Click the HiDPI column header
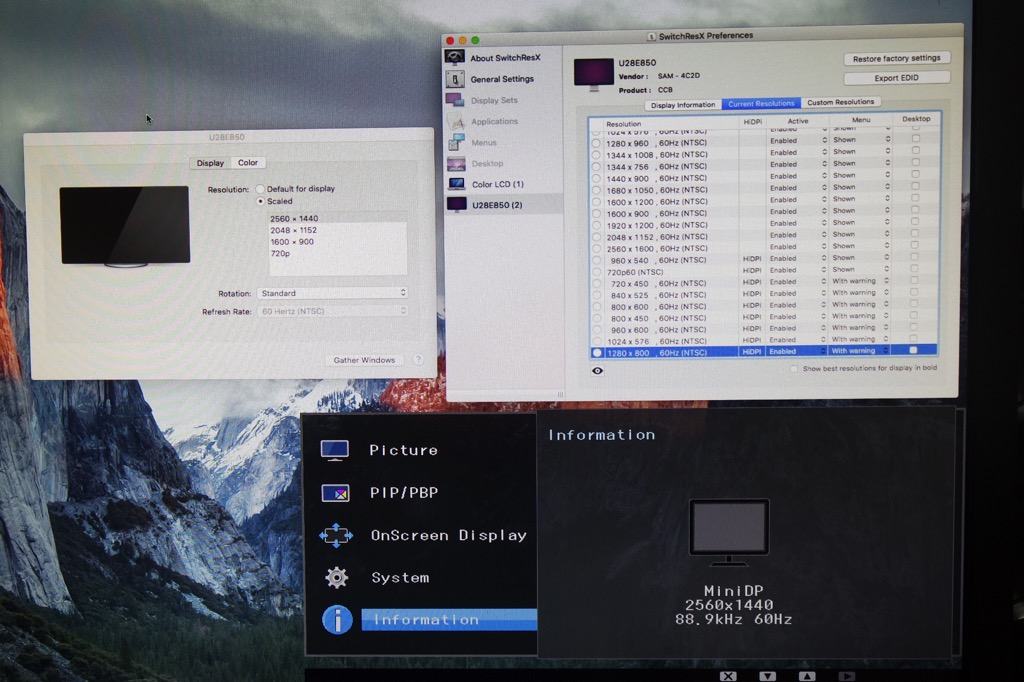1024x682 pixels. pos(752,122)
